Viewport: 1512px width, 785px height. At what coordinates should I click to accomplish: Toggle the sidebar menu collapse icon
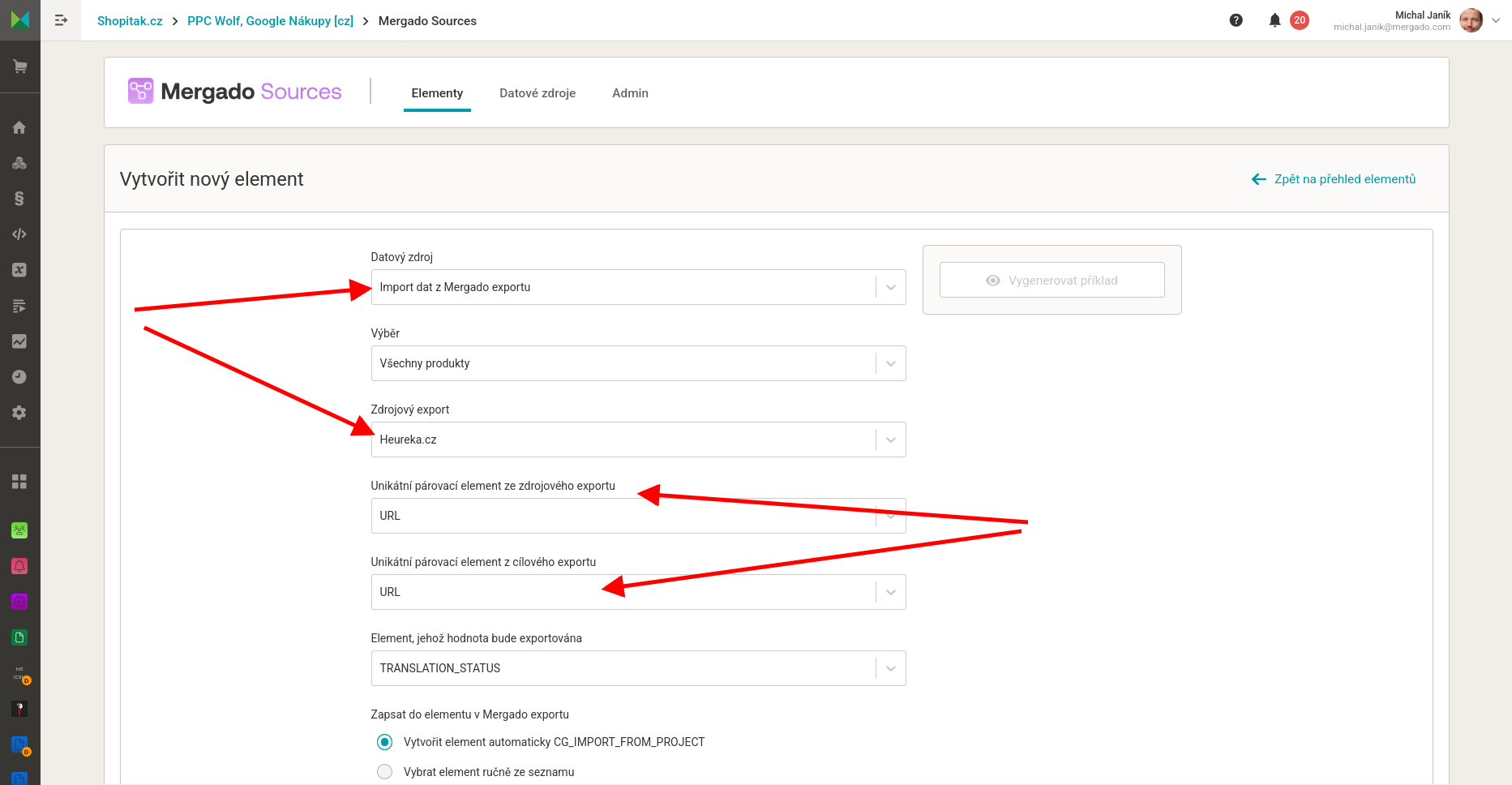click(61, 20)
